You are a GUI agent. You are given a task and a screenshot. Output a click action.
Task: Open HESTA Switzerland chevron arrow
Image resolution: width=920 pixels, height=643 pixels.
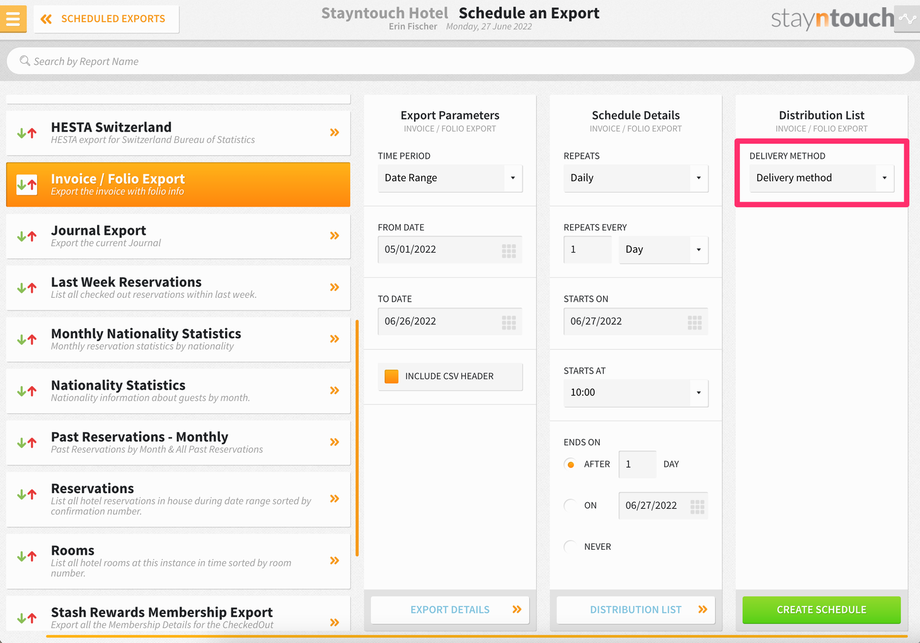tap(334, 133)
